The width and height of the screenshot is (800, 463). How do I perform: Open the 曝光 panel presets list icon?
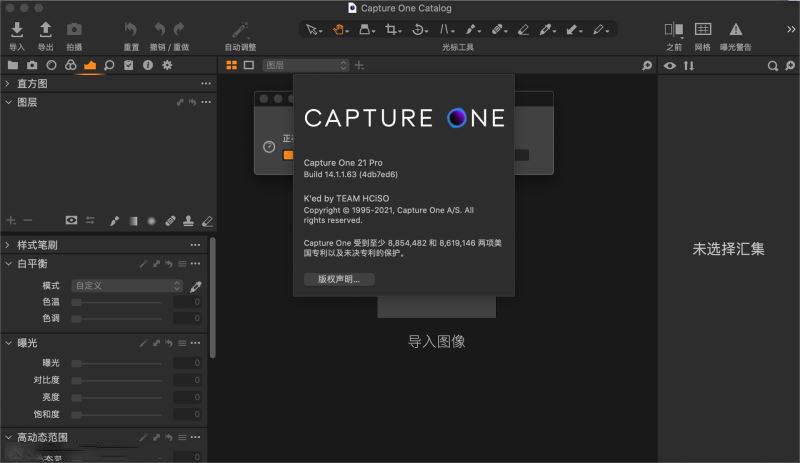(x=182, y=343)
